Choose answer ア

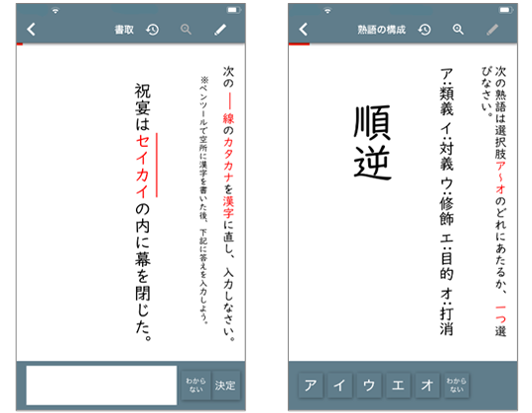(x=311, y=385)
